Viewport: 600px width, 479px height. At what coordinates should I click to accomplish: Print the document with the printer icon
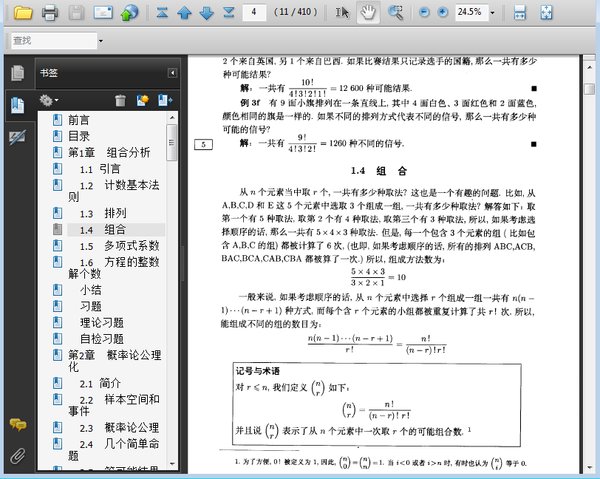50,12
